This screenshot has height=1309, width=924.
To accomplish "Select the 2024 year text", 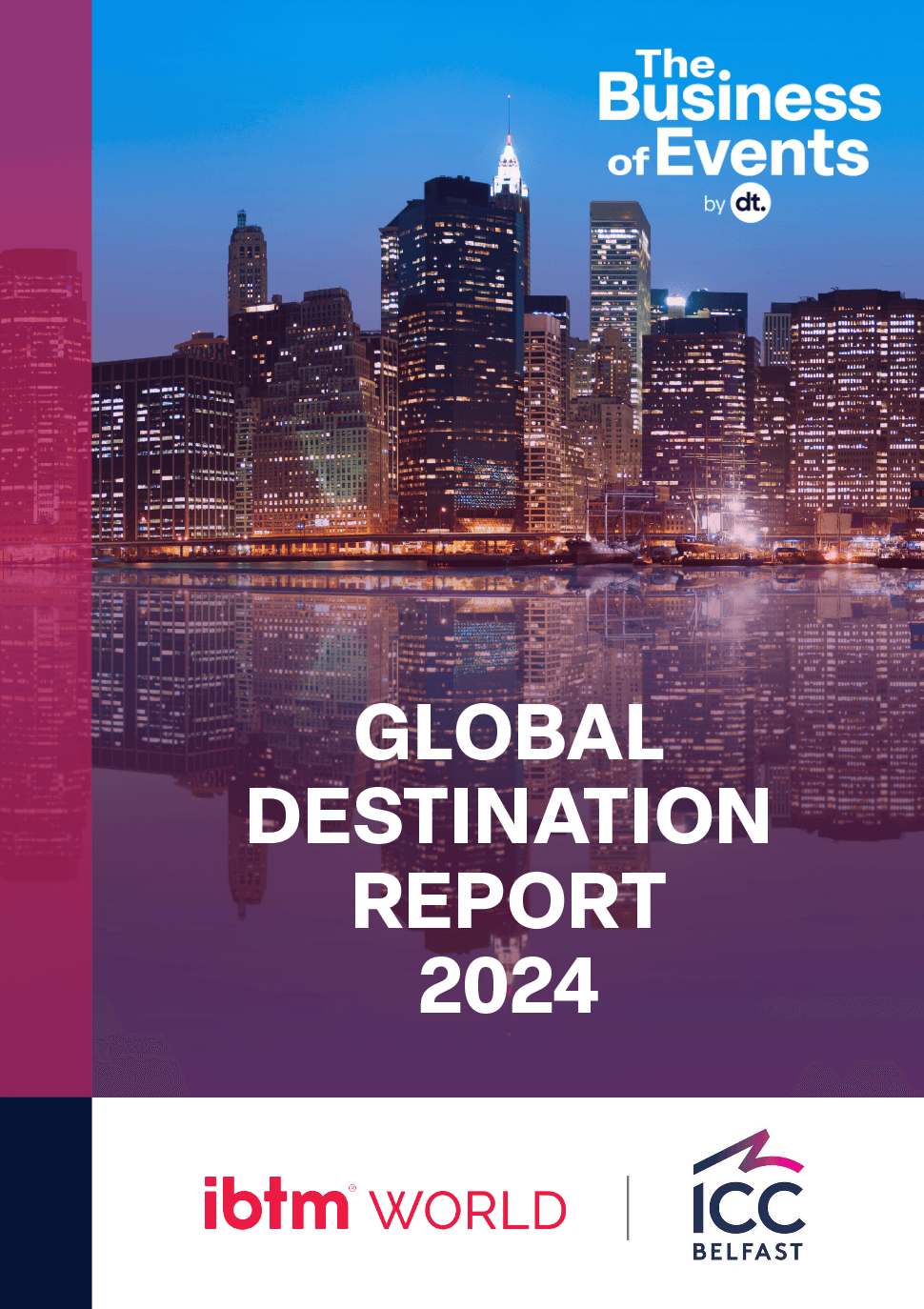I will 509,985.
